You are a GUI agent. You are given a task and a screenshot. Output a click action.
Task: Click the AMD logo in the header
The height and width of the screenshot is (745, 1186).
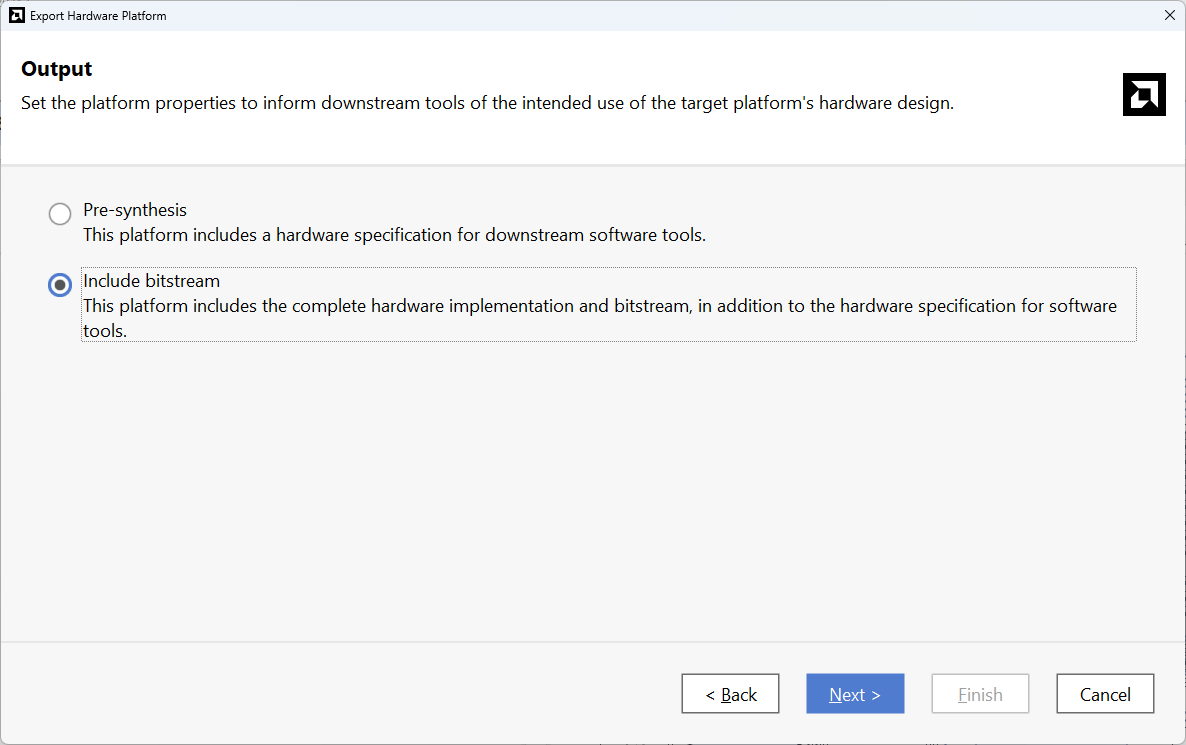pyautogui.click(x=1144, y=94)
